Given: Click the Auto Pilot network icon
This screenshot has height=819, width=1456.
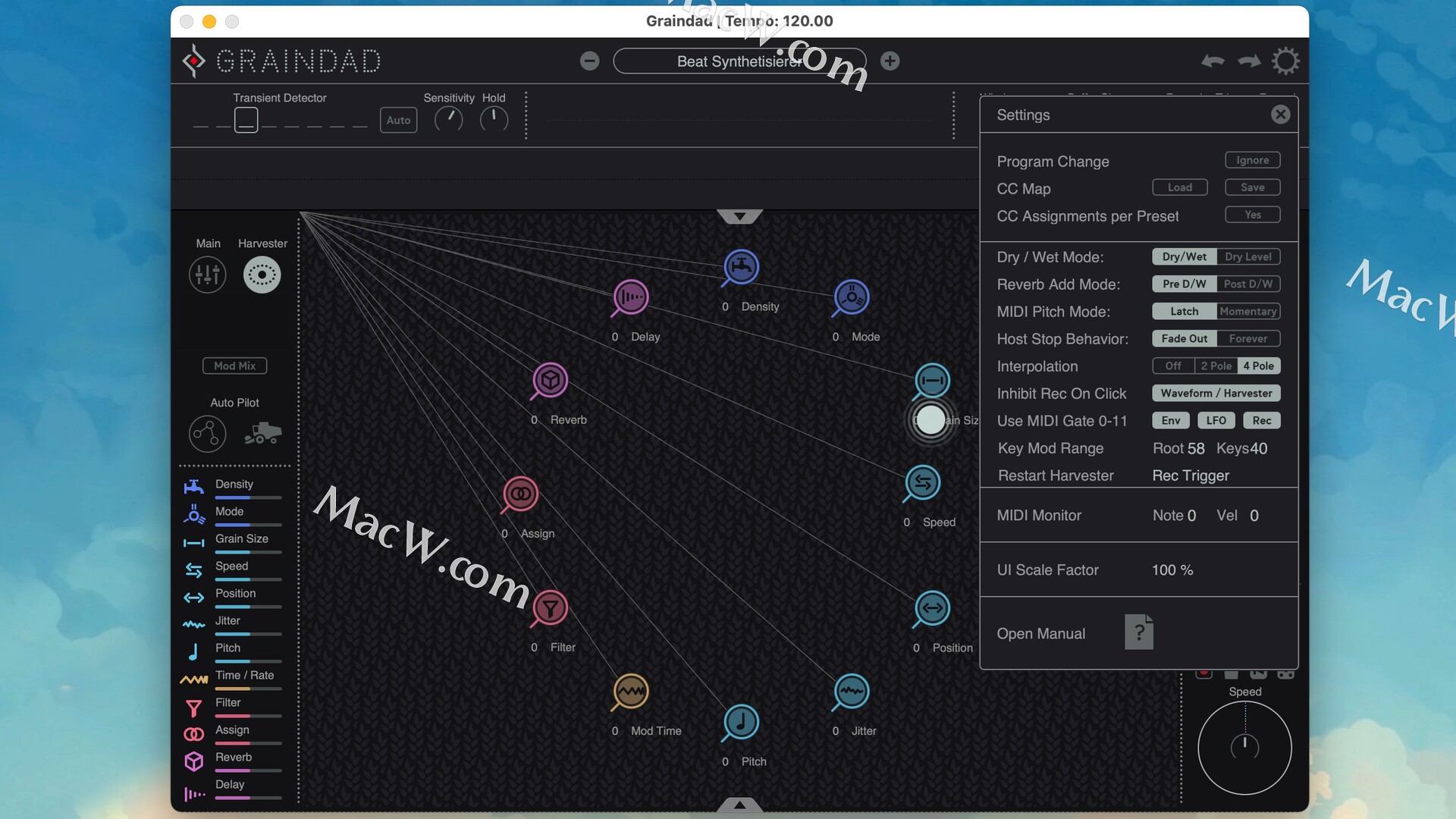Looking at the screenshot, I should (x=208, y=434).
